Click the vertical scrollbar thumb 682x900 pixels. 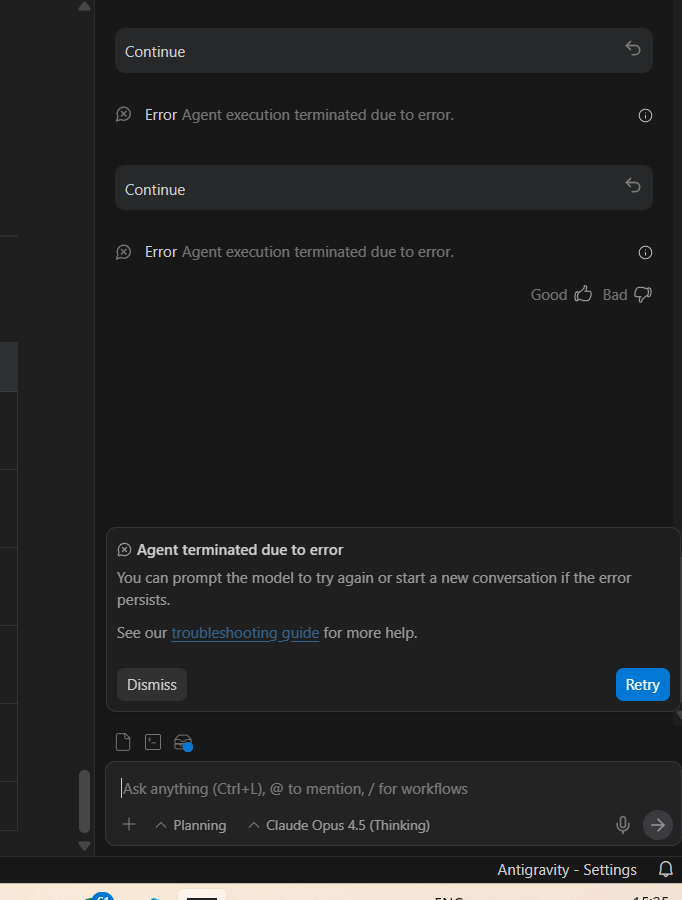coord(84,801)
